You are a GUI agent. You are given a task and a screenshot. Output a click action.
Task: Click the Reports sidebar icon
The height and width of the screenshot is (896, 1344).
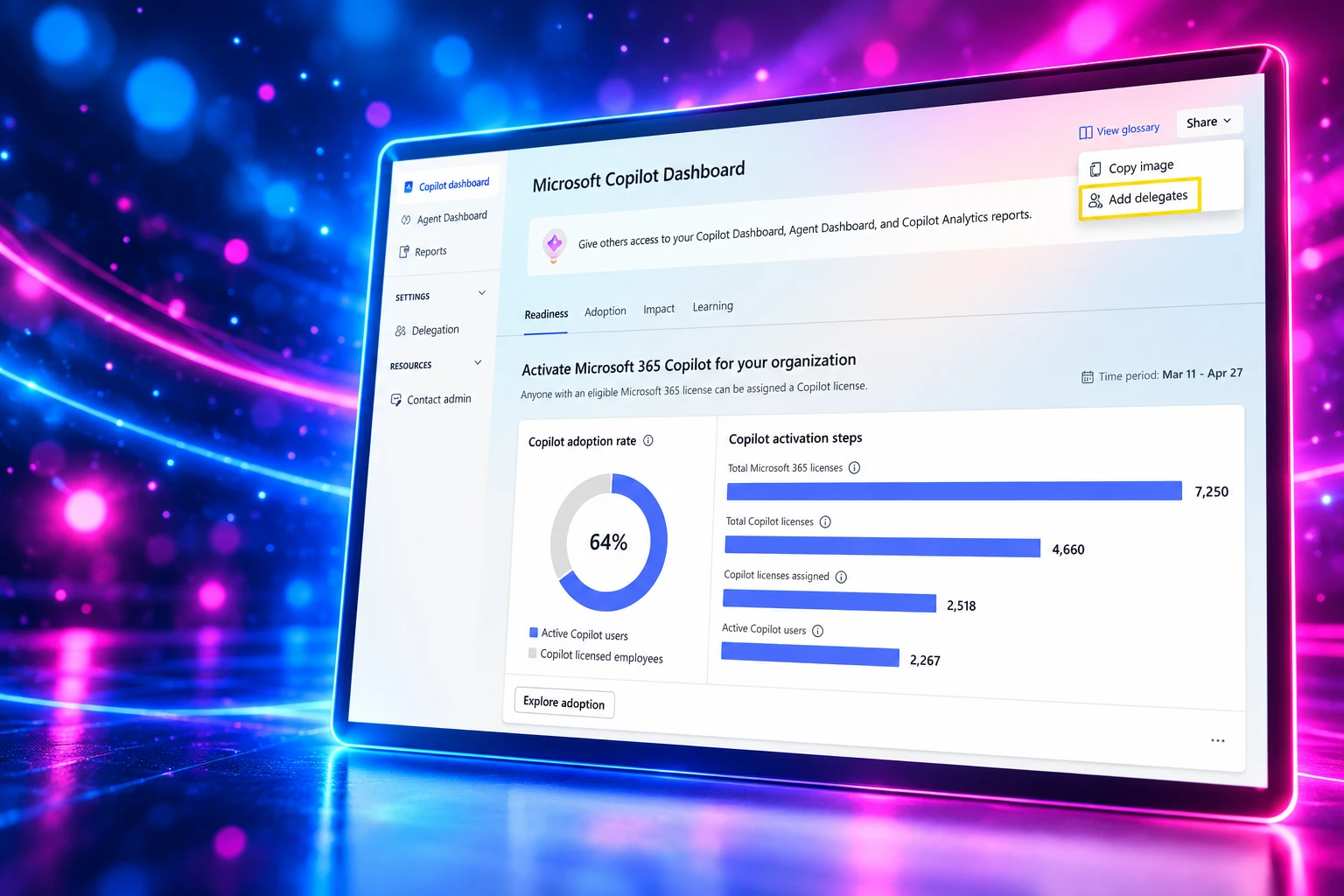[404, 253]
